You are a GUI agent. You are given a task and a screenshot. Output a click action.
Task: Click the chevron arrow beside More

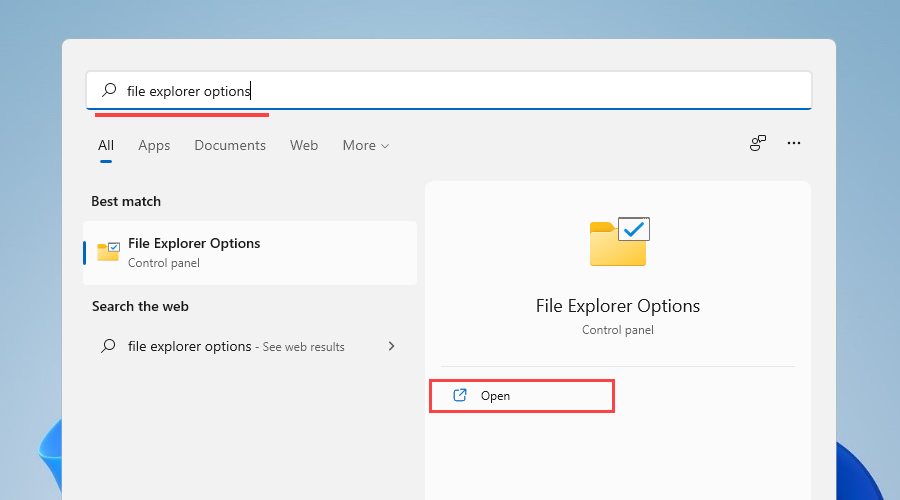pyautogui.click(x=385, y=147)
